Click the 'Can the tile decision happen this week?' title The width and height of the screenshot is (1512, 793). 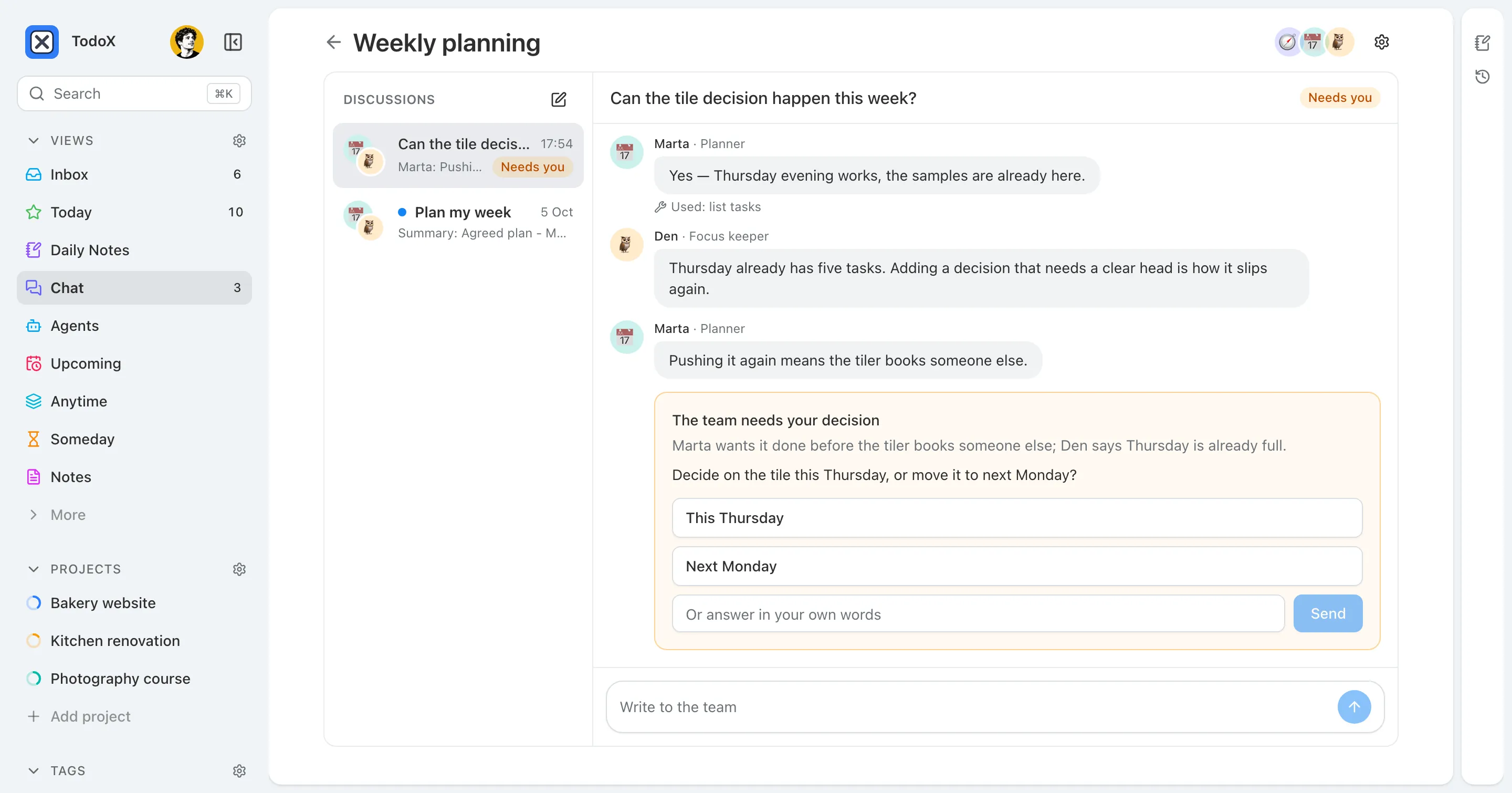click(763, 98)
